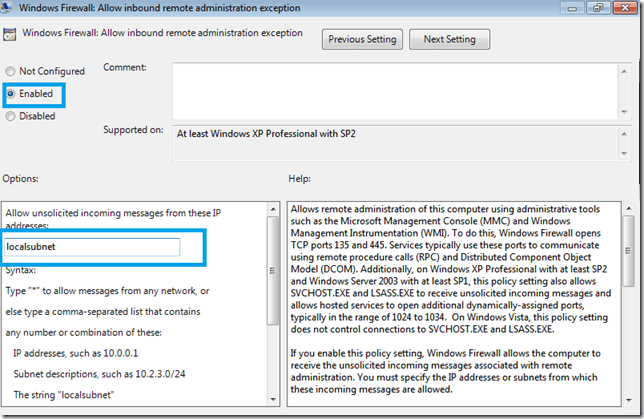Go to Previous Setting
This screenshot has width=644, height=419.
(360, 40)
